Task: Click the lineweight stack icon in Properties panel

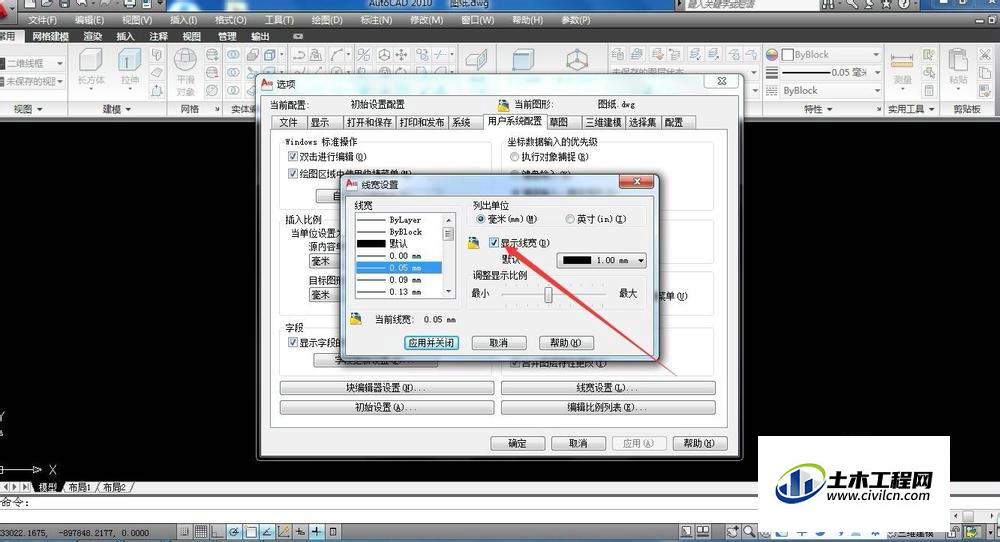Action: 772,73
